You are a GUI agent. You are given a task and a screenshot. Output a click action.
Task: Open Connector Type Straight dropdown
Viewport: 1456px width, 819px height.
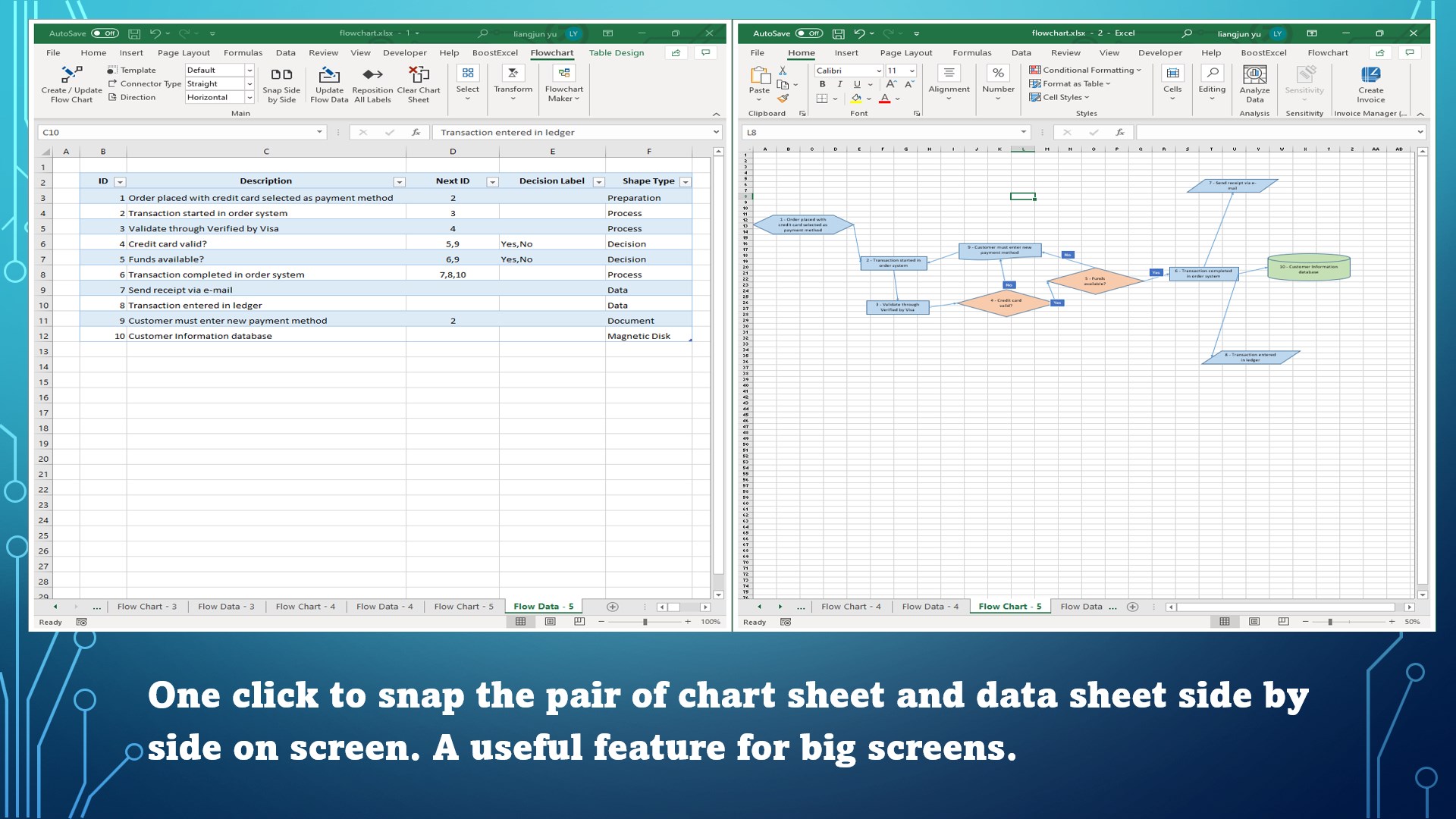[x=249, y=84]
